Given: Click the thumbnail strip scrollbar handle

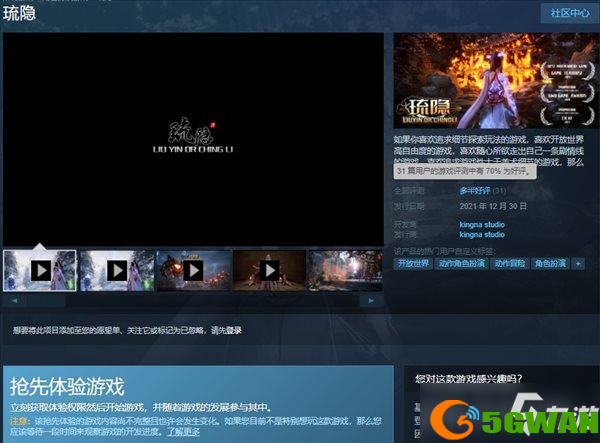Looking at the screenshot, I should (x=46, y=301).
